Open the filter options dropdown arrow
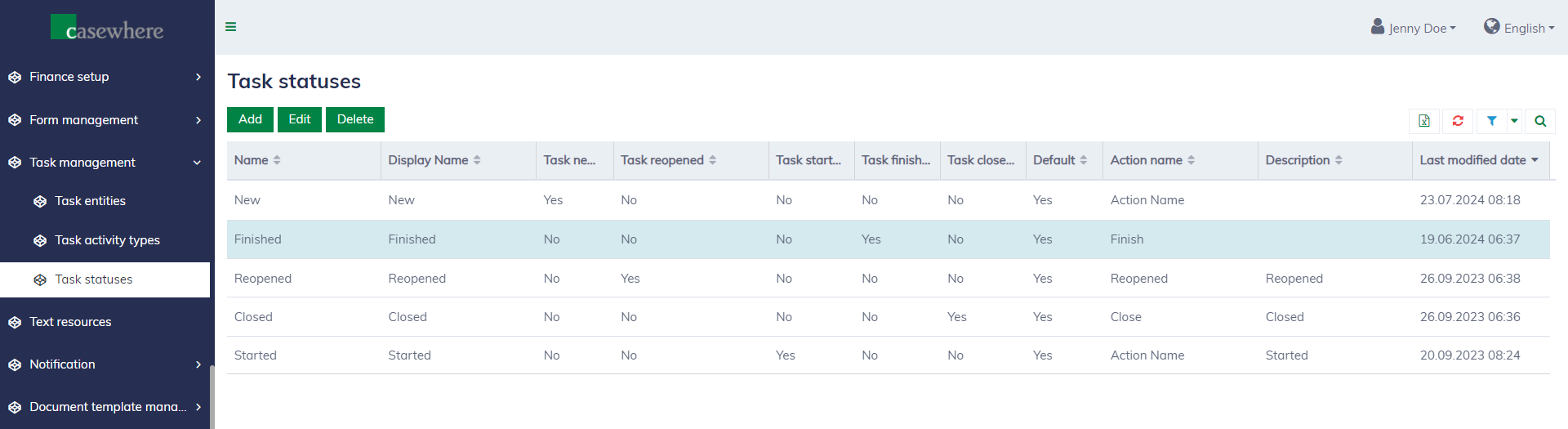 [x=1514, y=121]
